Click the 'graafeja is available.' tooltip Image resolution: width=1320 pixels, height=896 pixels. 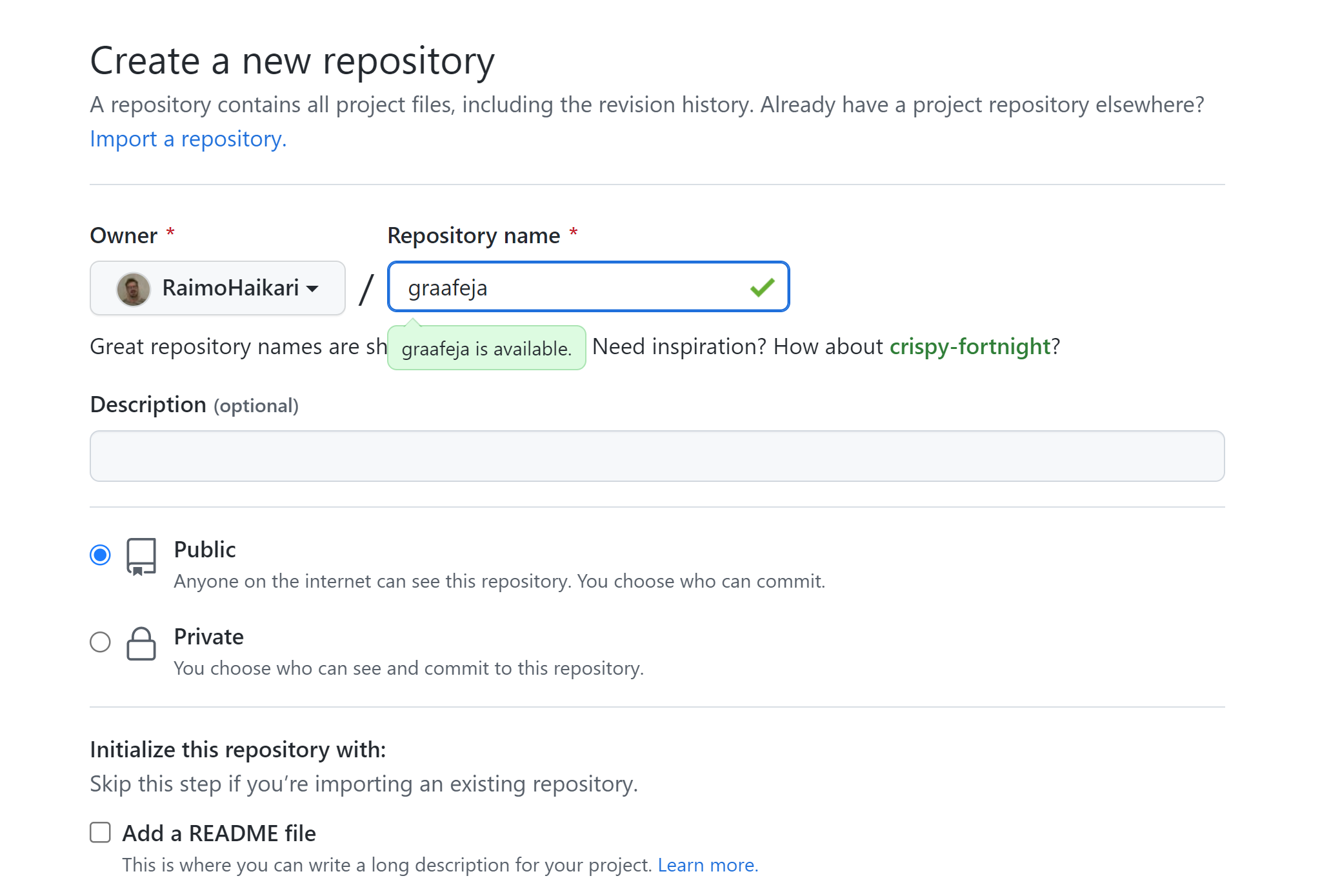[486, 348]
